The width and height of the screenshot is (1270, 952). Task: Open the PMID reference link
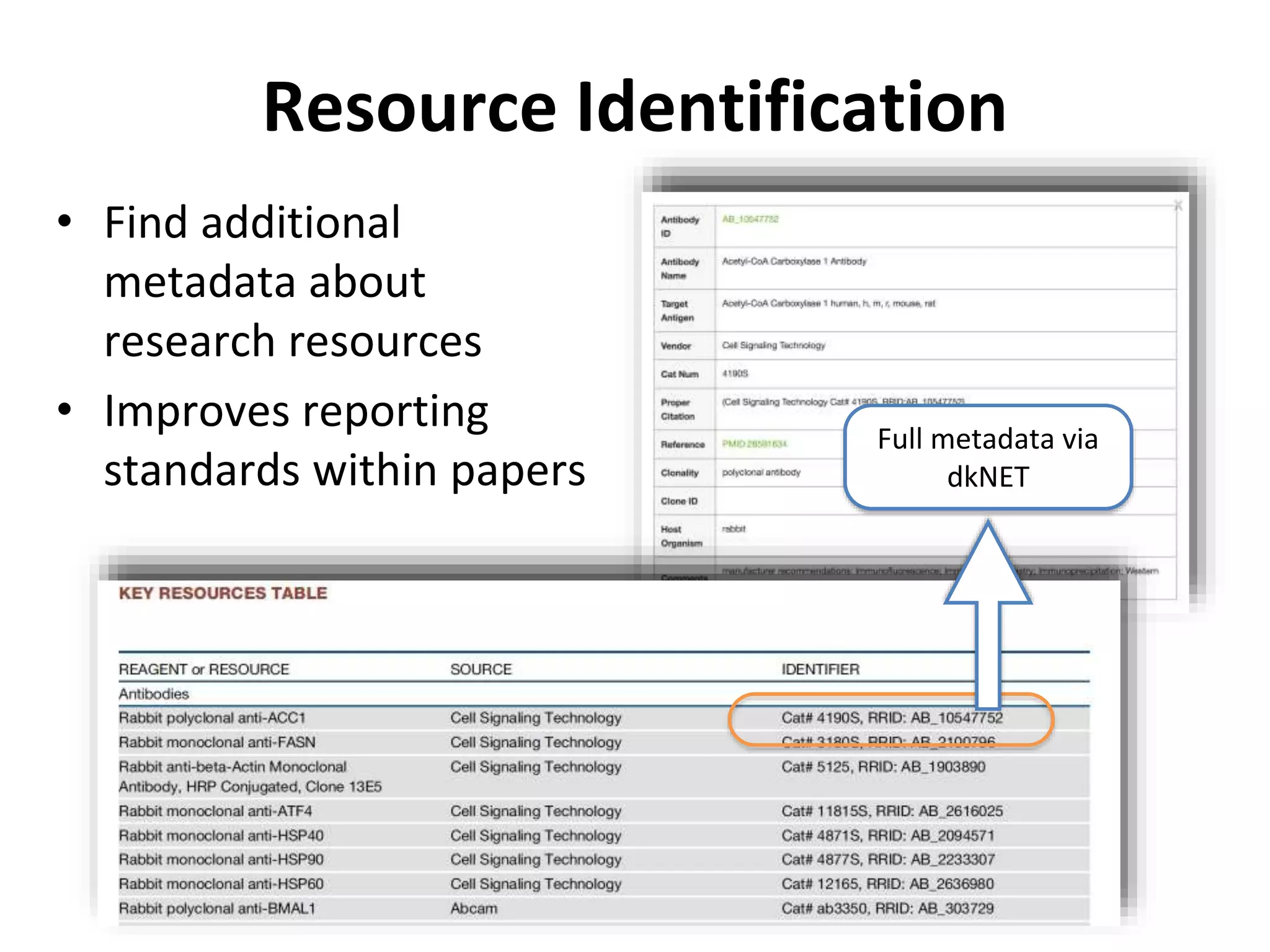[x=754, y=444]
